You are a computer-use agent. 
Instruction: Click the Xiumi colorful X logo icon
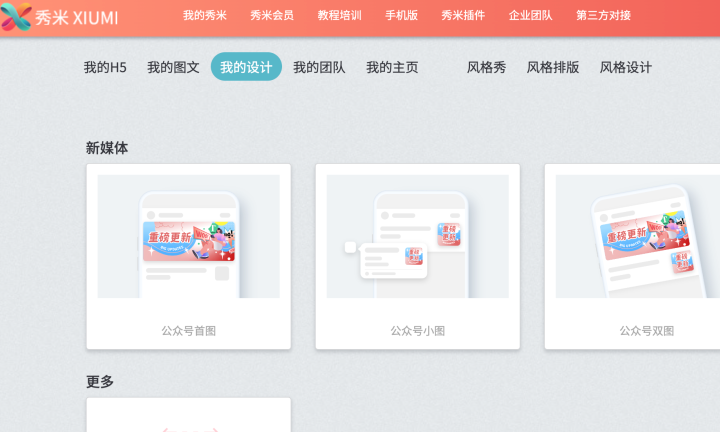pyautogui.click(x=16, y=17)
